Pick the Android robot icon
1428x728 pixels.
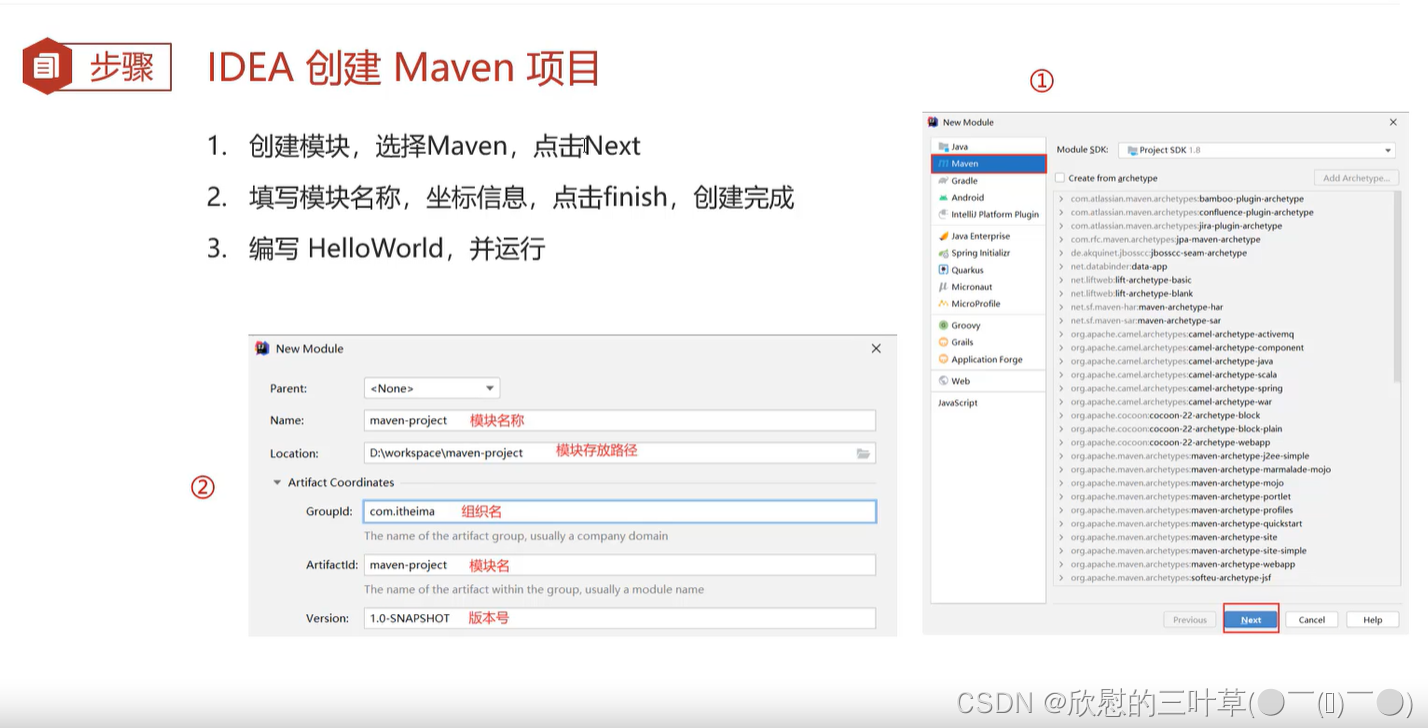(943, 198)
